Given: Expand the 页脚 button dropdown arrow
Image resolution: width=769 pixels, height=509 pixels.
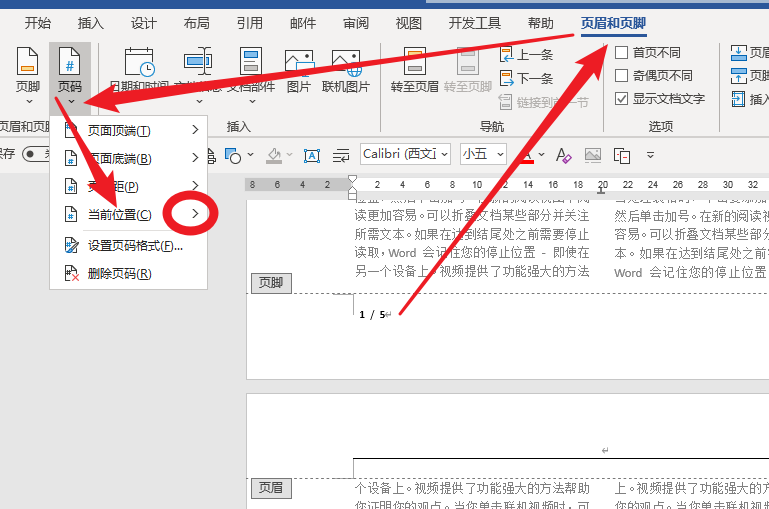Looking at the screenshot, I should (29, 102).
